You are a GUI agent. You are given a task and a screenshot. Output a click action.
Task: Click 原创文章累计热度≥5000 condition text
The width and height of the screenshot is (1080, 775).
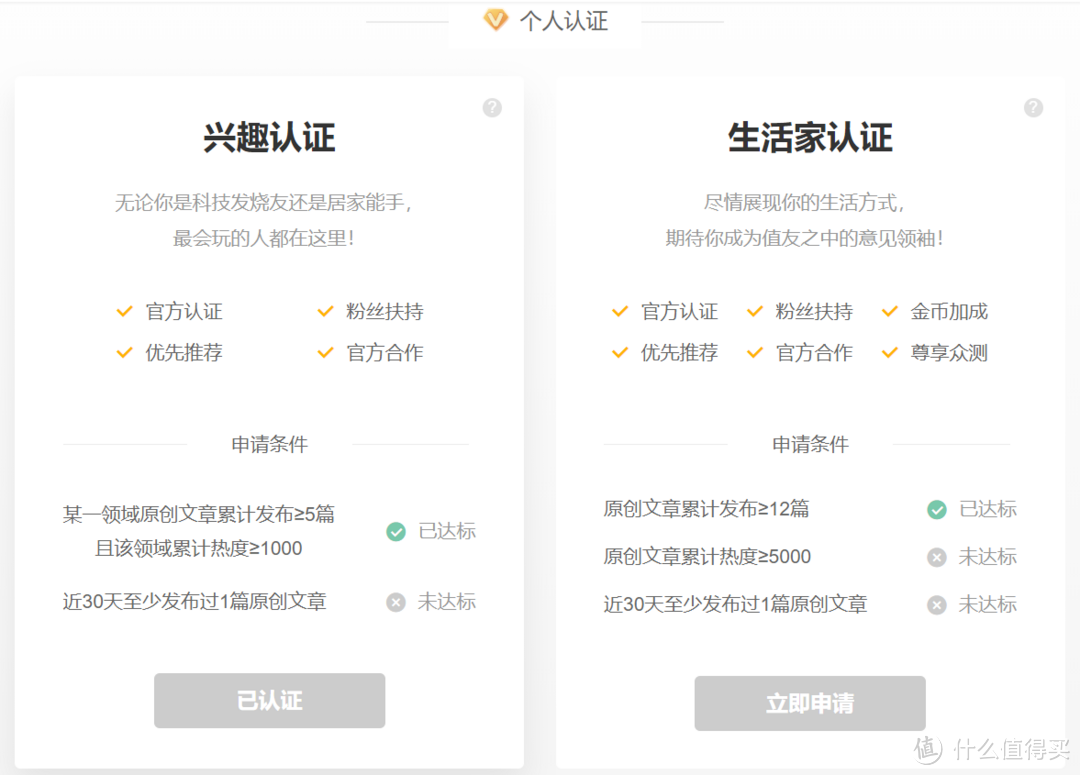click(x=707, y=557)
